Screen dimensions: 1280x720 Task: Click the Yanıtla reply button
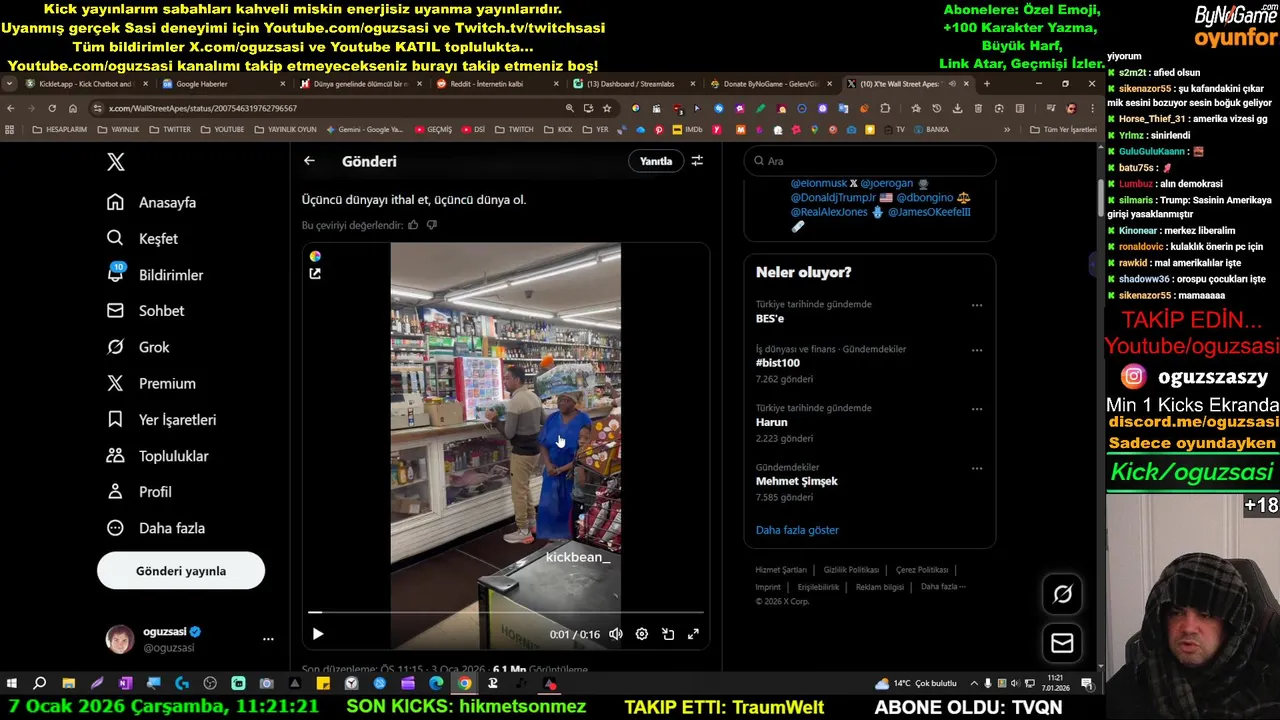coord(656,161)
